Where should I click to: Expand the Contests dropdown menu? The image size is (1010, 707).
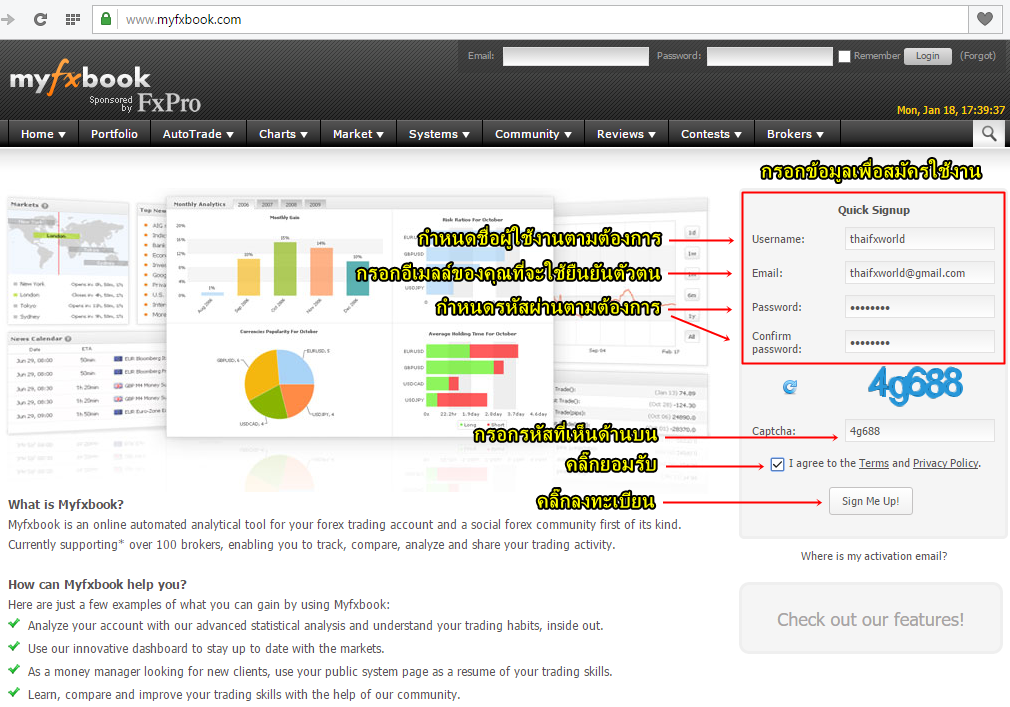(x=712, y=134)
